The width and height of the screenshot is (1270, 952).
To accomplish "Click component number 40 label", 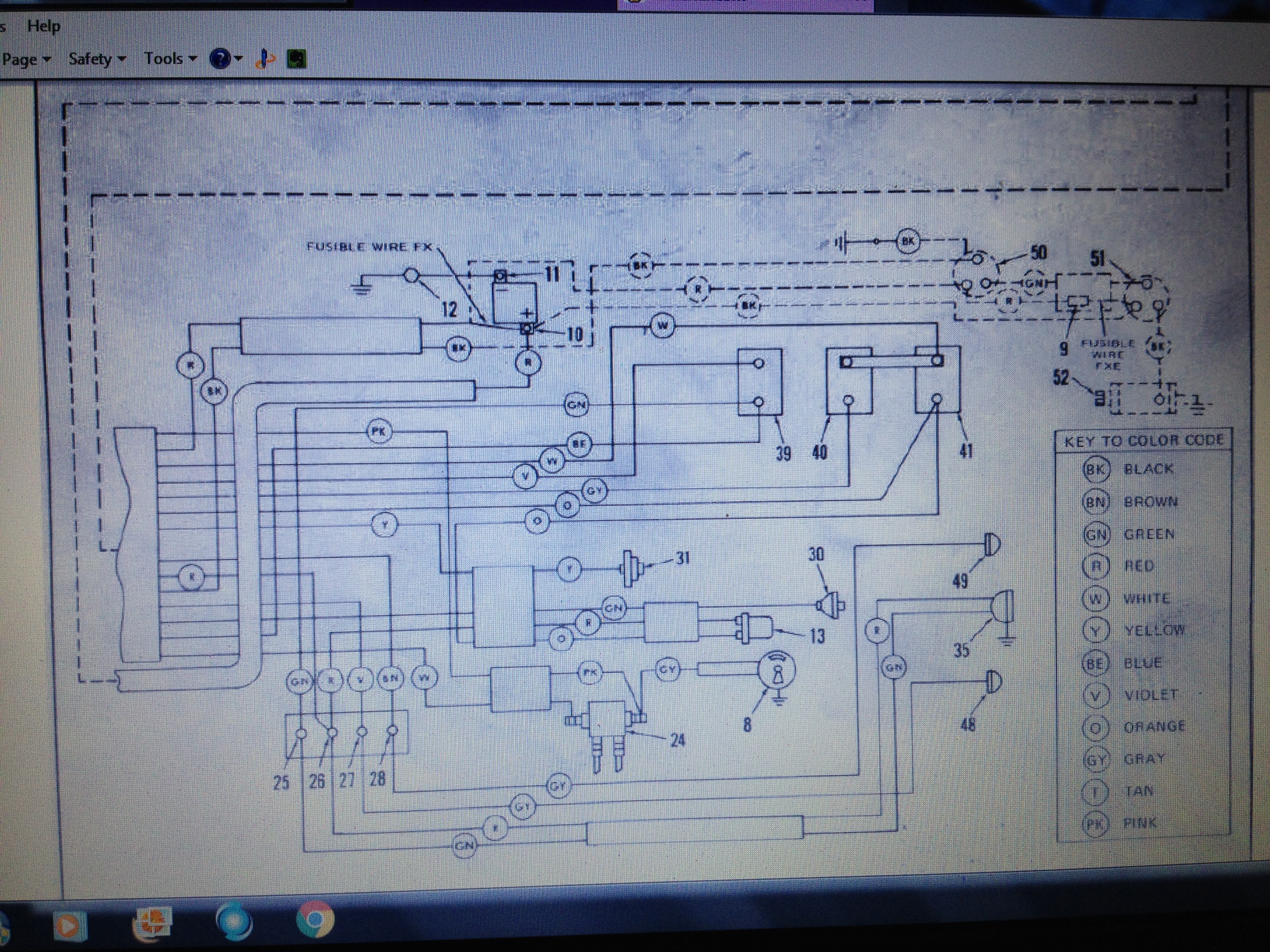I will pyautogui.click(x=819, y=452).
